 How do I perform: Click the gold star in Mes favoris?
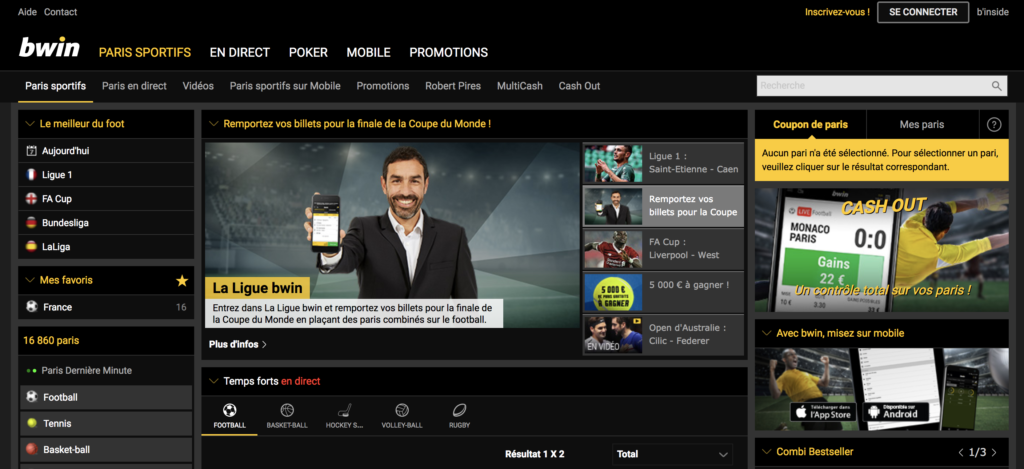point(182,281)
